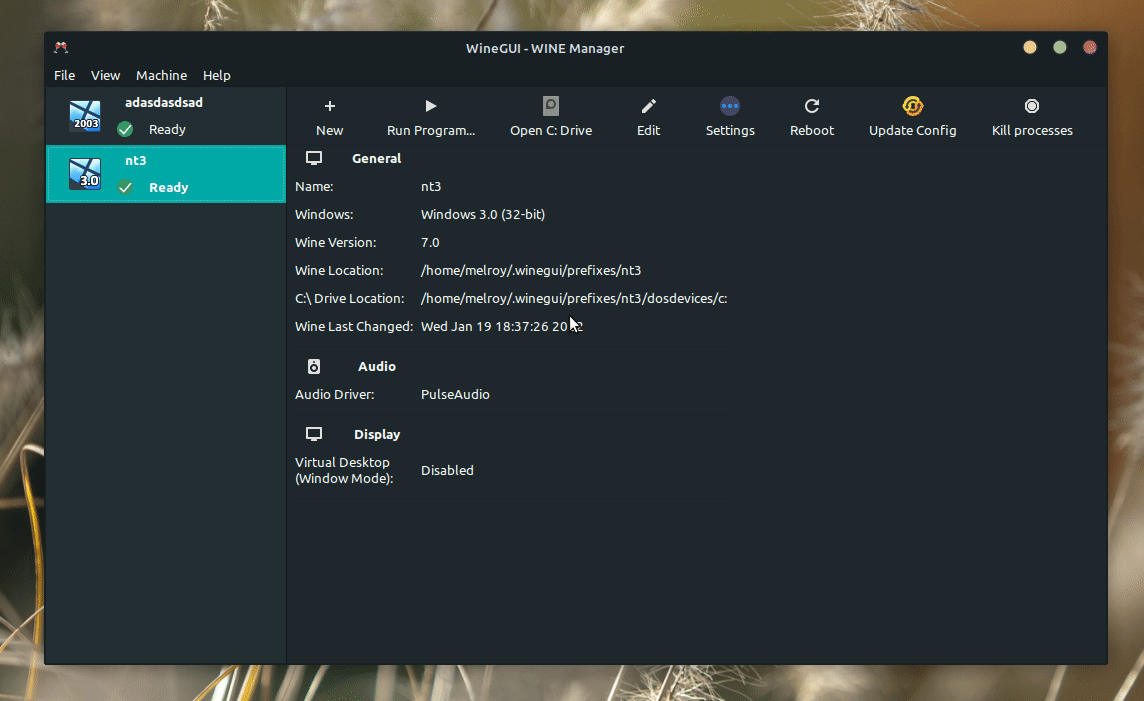Click the Kill processes circle icon
This screenshot has width=1144, height=701.
pos(1032,106)
